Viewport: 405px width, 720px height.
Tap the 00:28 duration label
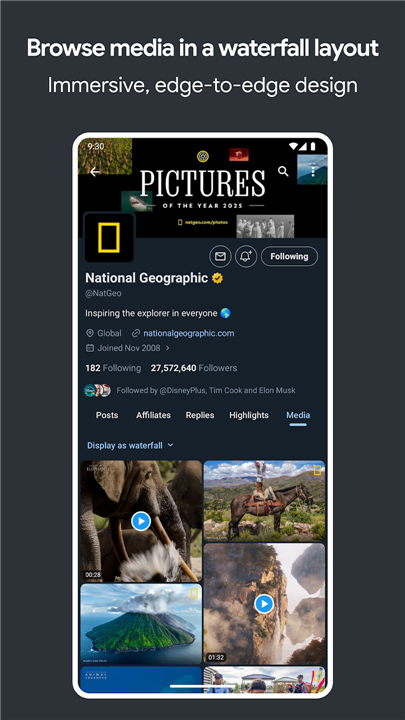[x=93, y=574]
